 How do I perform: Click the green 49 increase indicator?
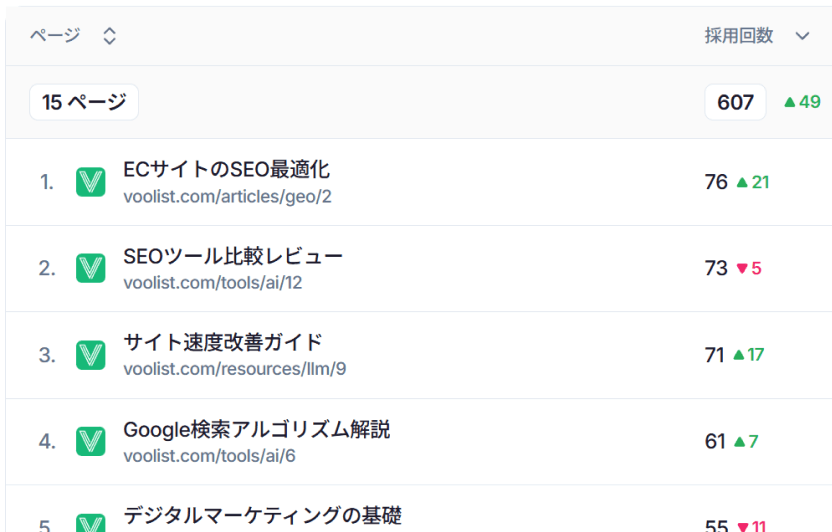tap(802, 102)
